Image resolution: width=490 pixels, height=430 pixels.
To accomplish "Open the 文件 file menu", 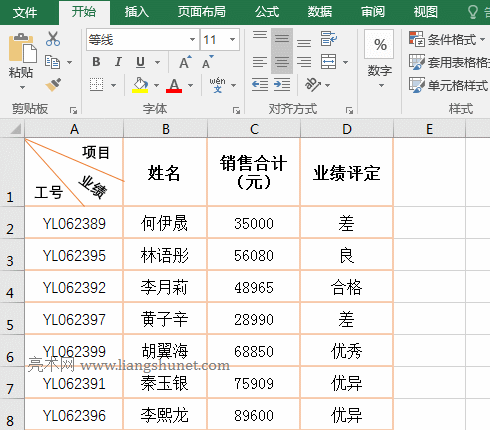I will [x=25, y=13].
